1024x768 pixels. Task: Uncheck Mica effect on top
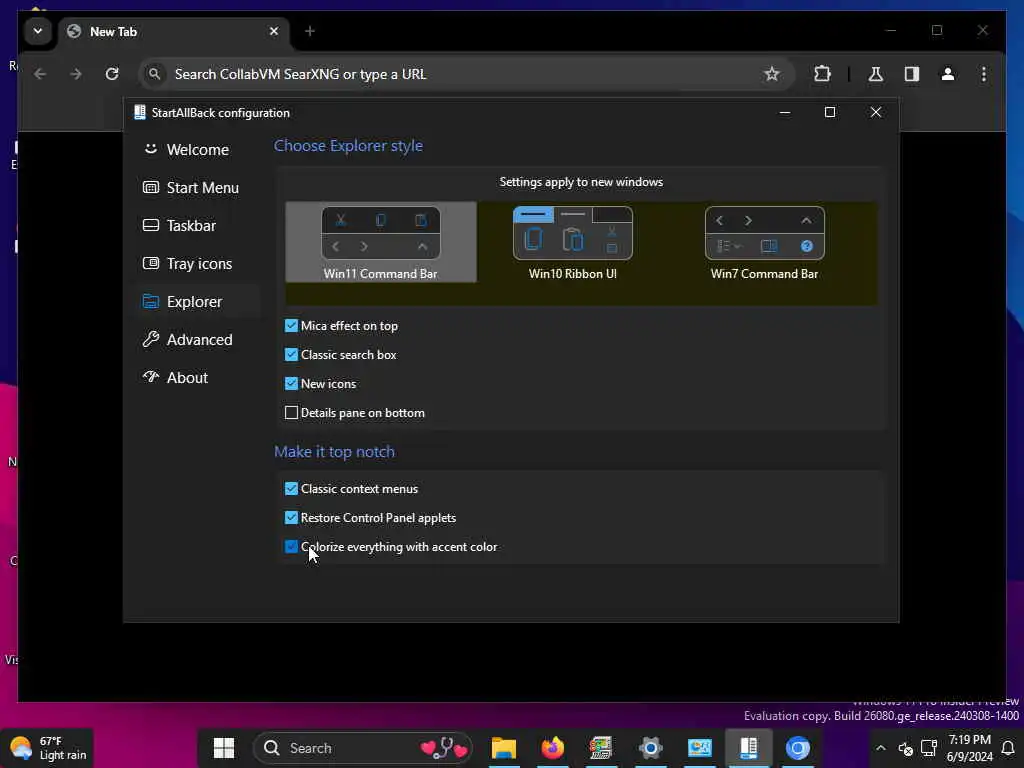[291, 325]
